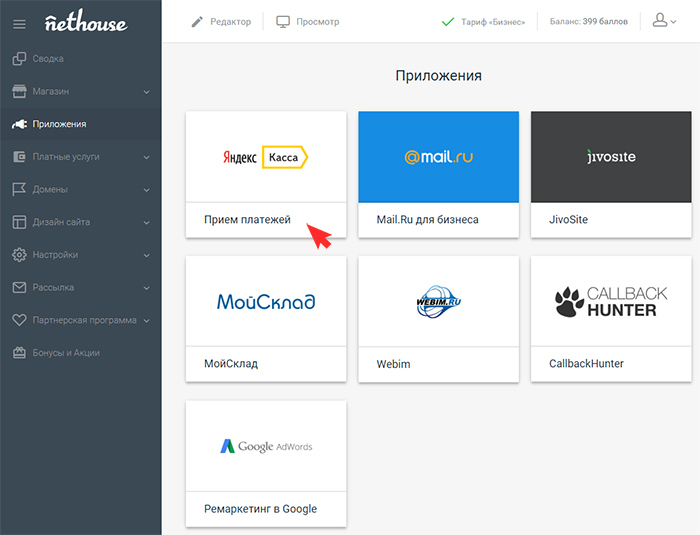This screenshot has height=535, width=700.
Task: Click the Рассылка envelope icon
Action: (19, 287)
